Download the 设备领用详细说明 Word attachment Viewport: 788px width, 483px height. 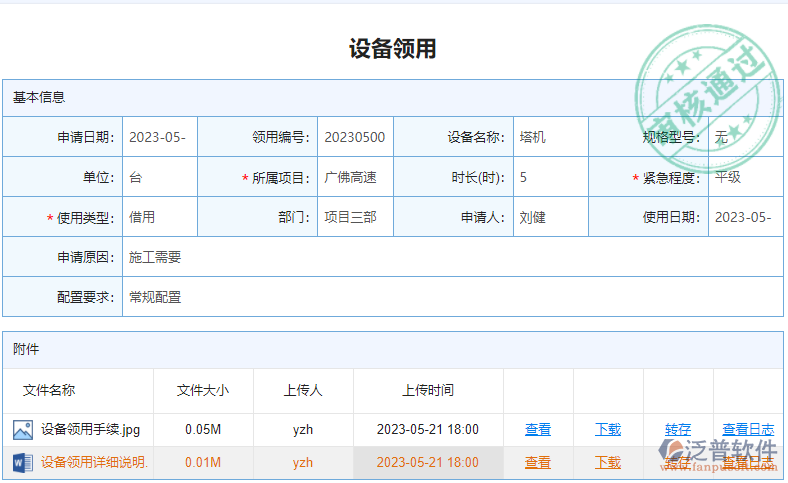pos(608,463)
